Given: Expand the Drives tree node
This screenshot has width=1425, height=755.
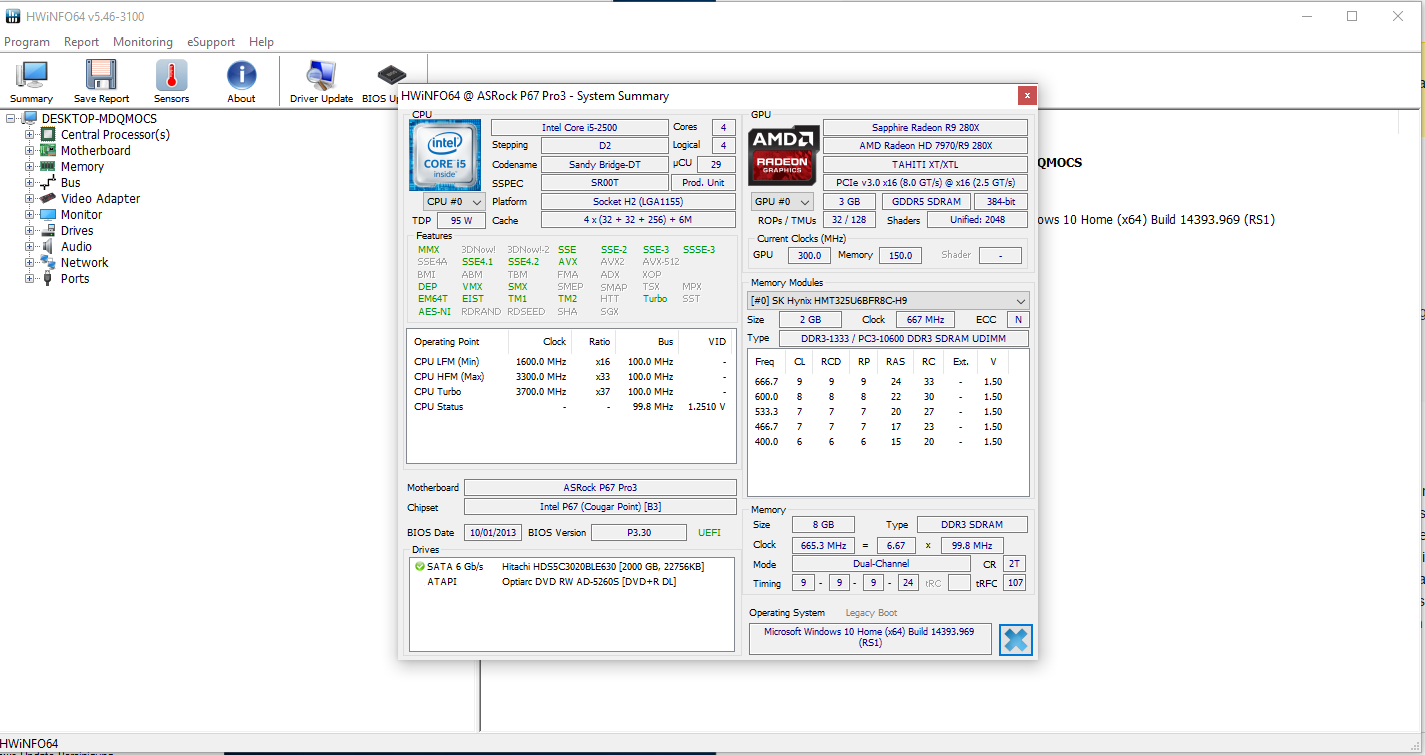Looking at the screenshot, I should (30, 230).
